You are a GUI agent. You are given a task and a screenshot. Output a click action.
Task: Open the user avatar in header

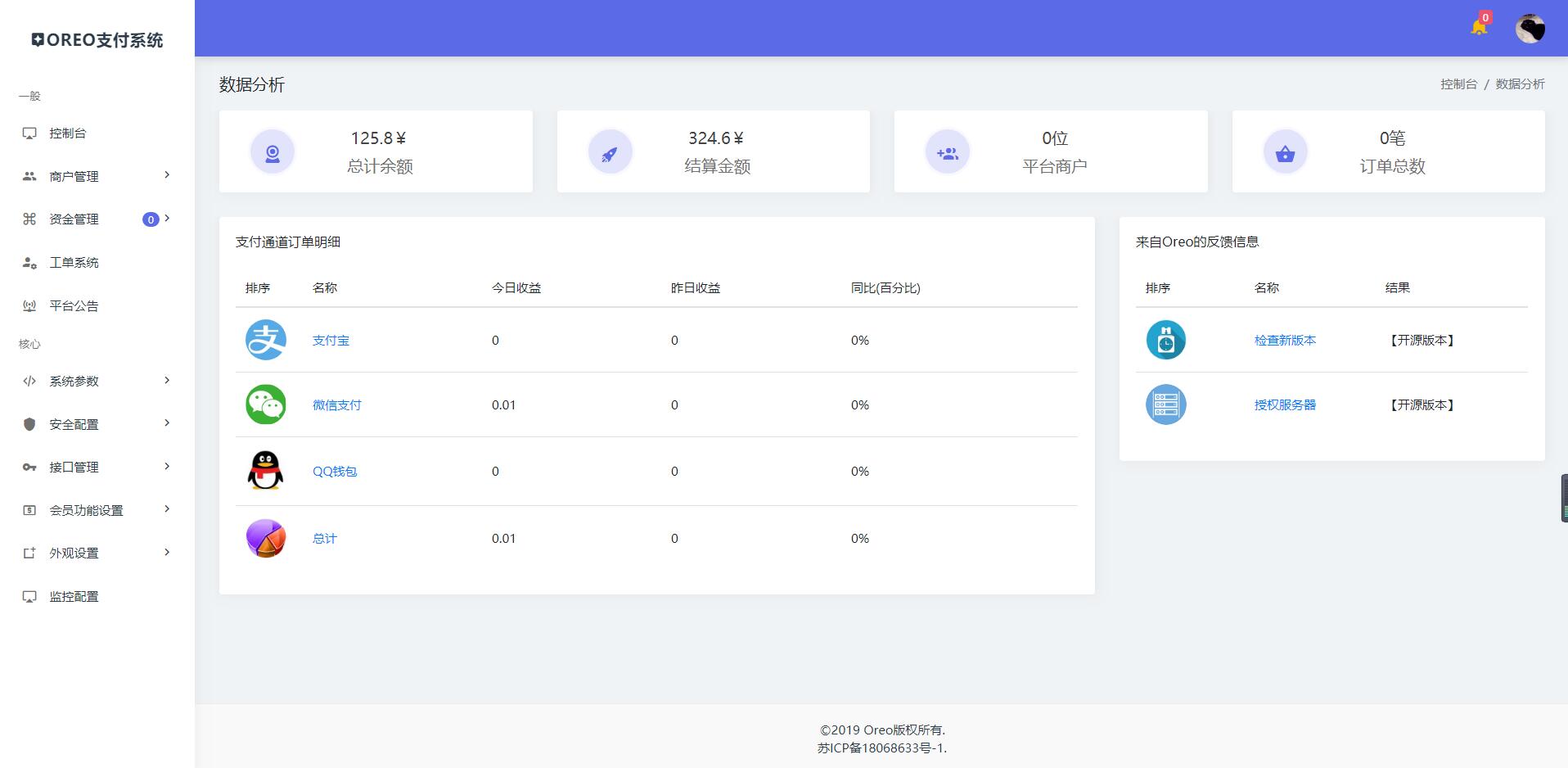point(1529,29)
